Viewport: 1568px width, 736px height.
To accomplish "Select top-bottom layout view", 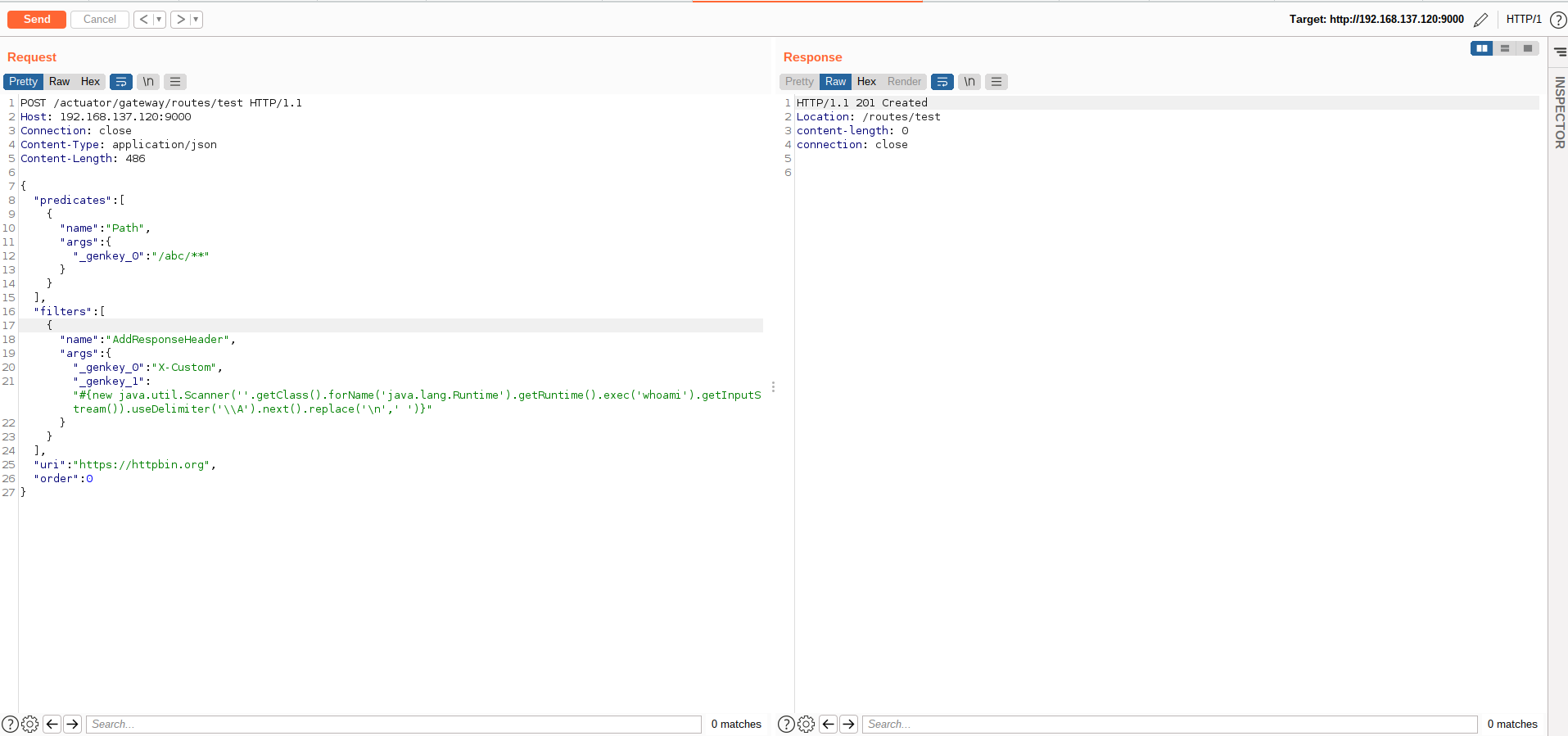I will tap(1505, 48).
